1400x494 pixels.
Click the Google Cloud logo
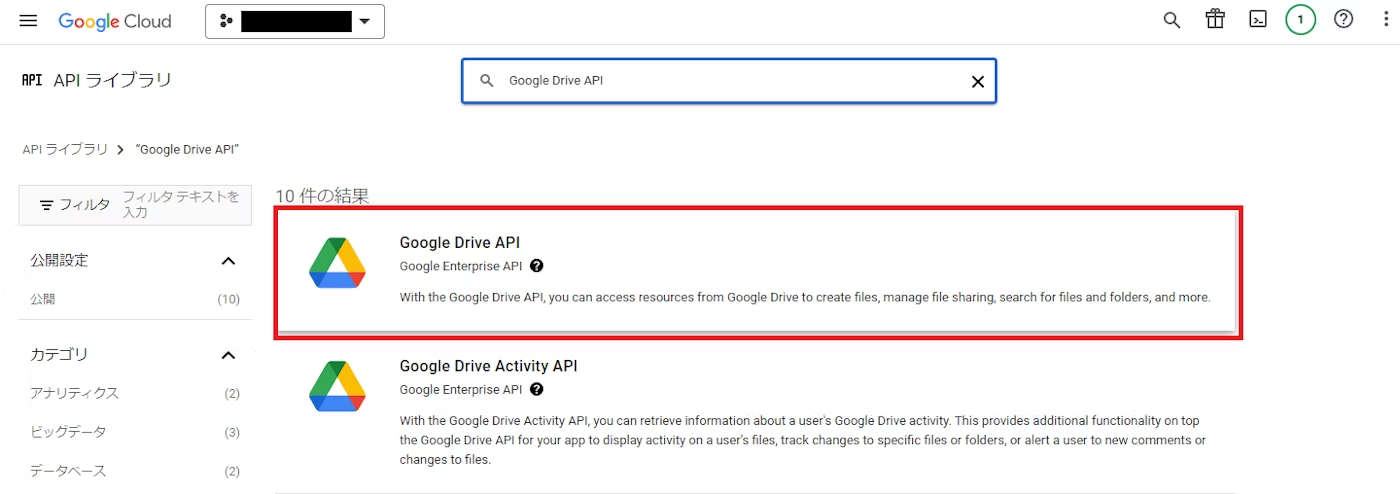pyautogui.click(x=115, y=21)
